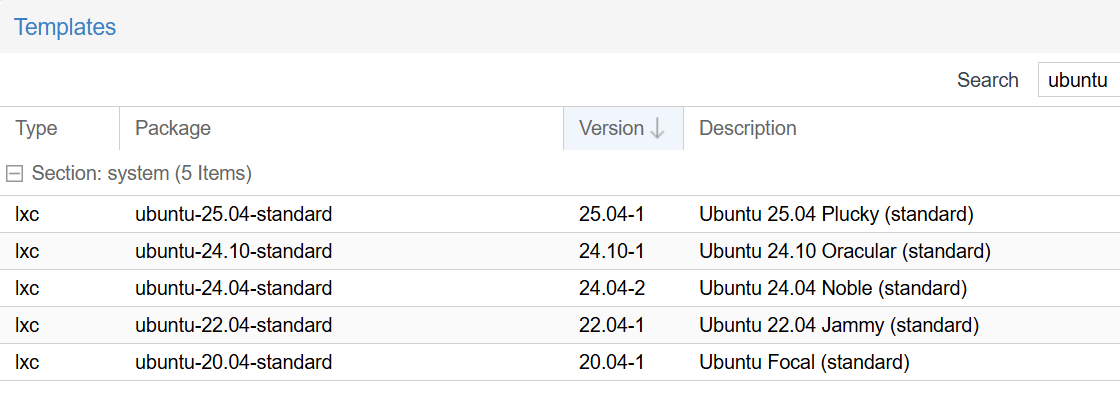Select the ubuntu-22.04-standard package
The height and width of the screenshot is (394, 1120).
click(x=234, y=325)
